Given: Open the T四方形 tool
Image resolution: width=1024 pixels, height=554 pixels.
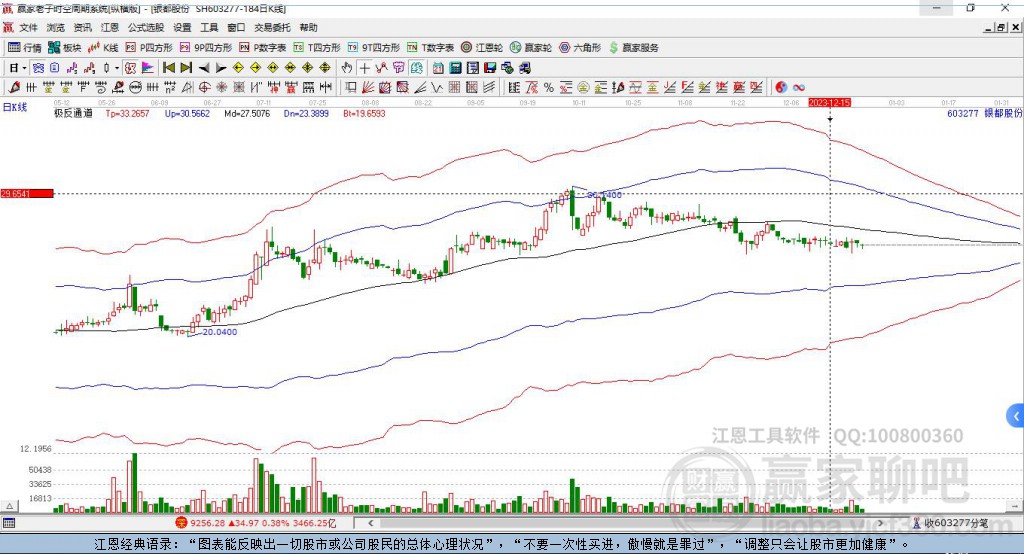Looking at the screenshot, I should click(x=317, y=48).
